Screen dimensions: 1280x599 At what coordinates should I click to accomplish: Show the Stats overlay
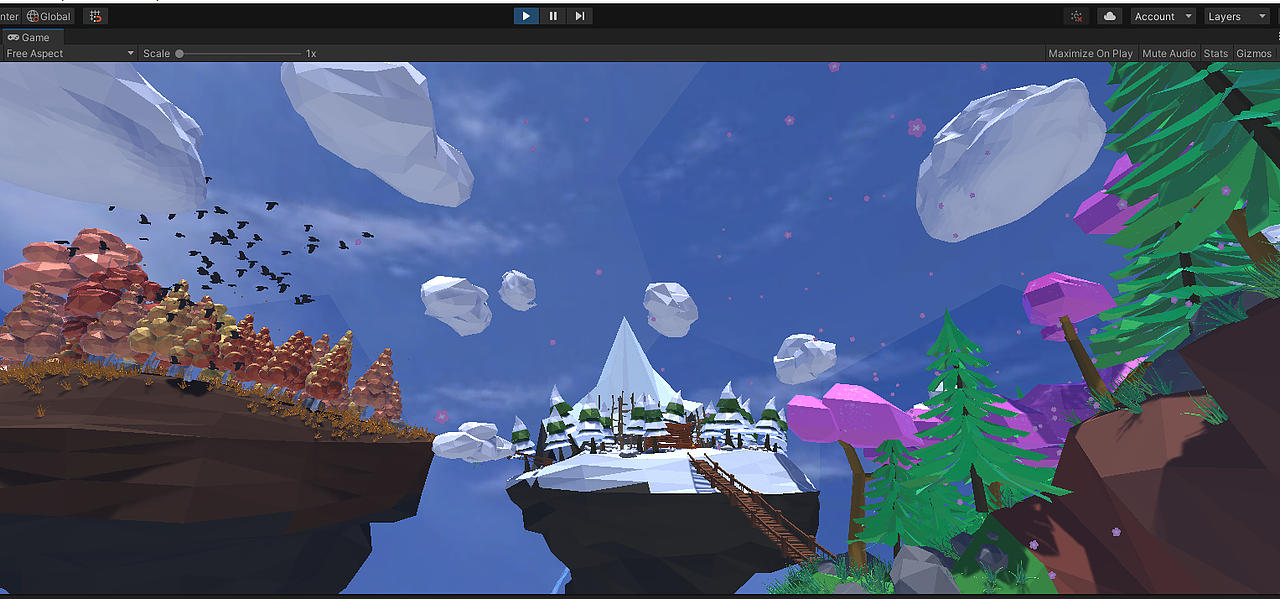click(x=1216, y=53)
